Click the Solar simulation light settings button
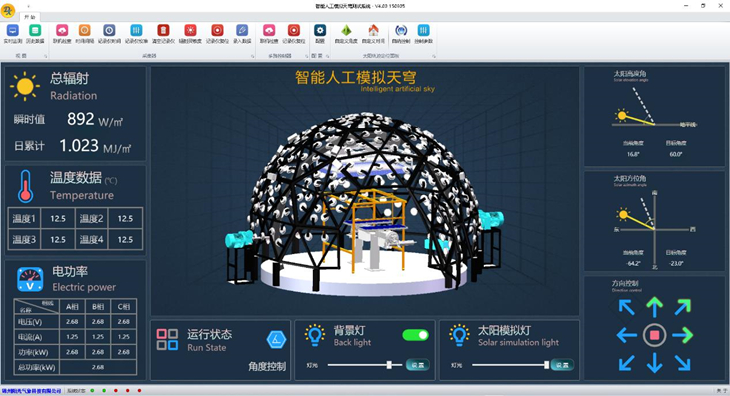730x396 pixels. [562, 365]
